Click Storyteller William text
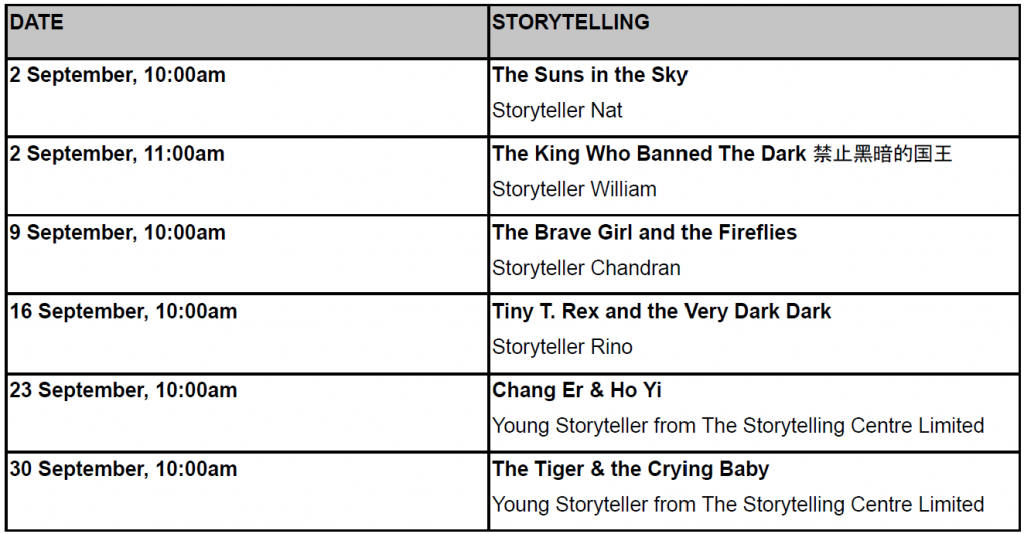Screen dimensions: 1024x534 [574, 189]
